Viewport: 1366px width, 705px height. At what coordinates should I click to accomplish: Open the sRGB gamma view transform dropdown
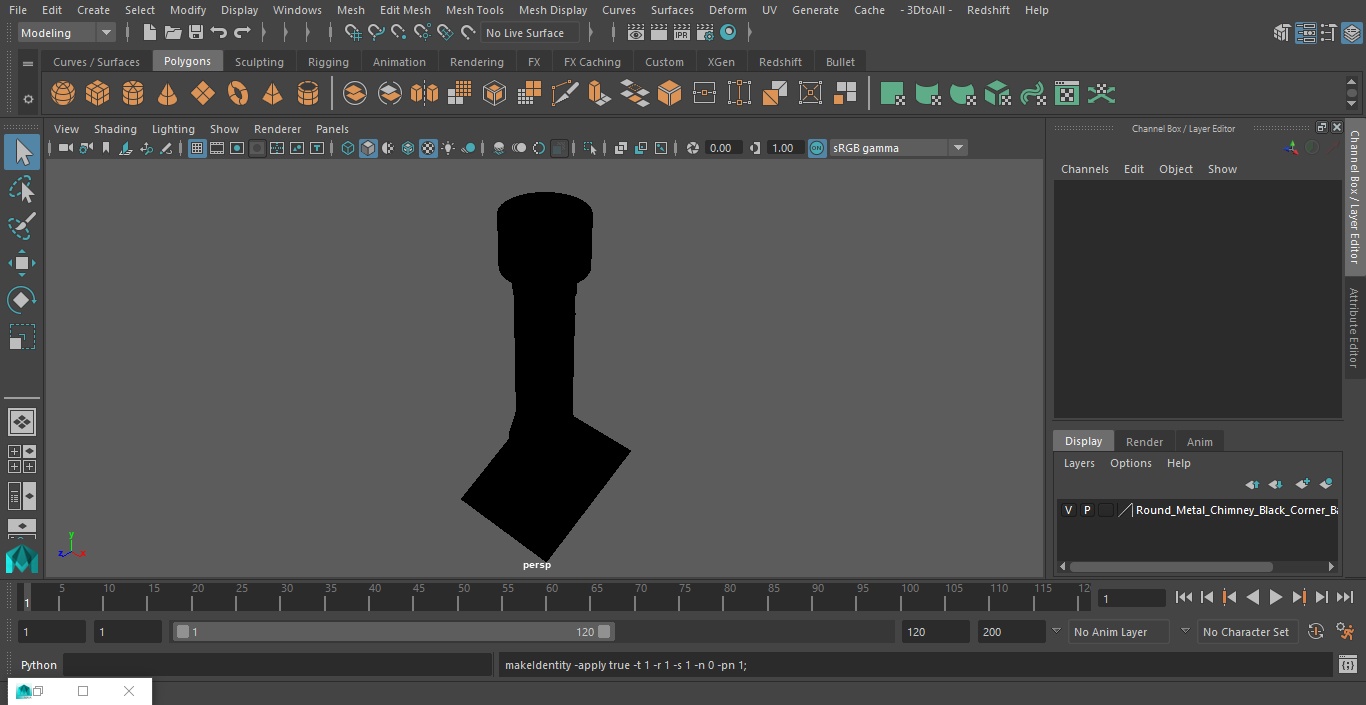pos(897,148)
